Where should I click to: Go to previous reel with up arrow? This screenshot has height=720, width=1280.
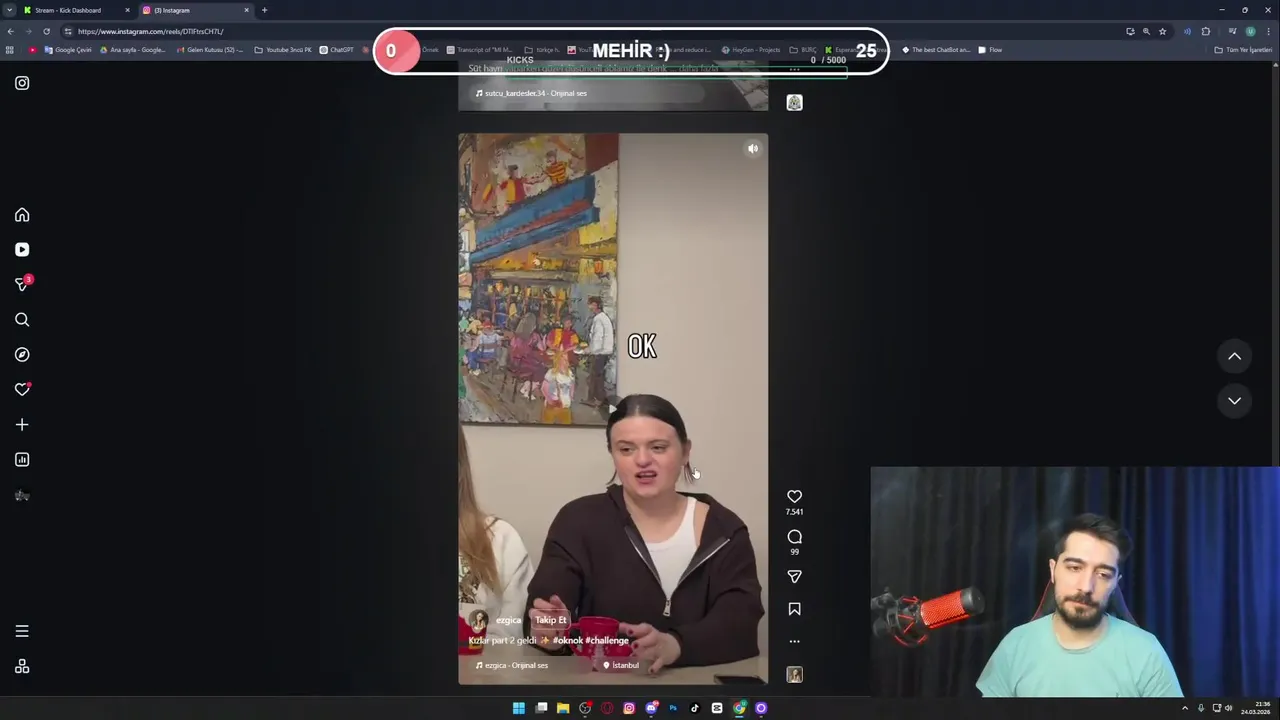pos(1235,356)
